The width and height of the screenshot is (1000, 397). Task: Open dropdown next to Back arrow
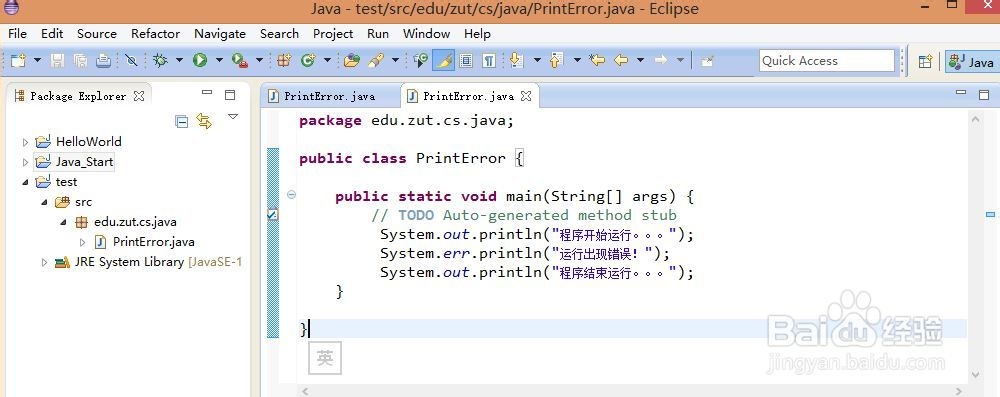640,61
